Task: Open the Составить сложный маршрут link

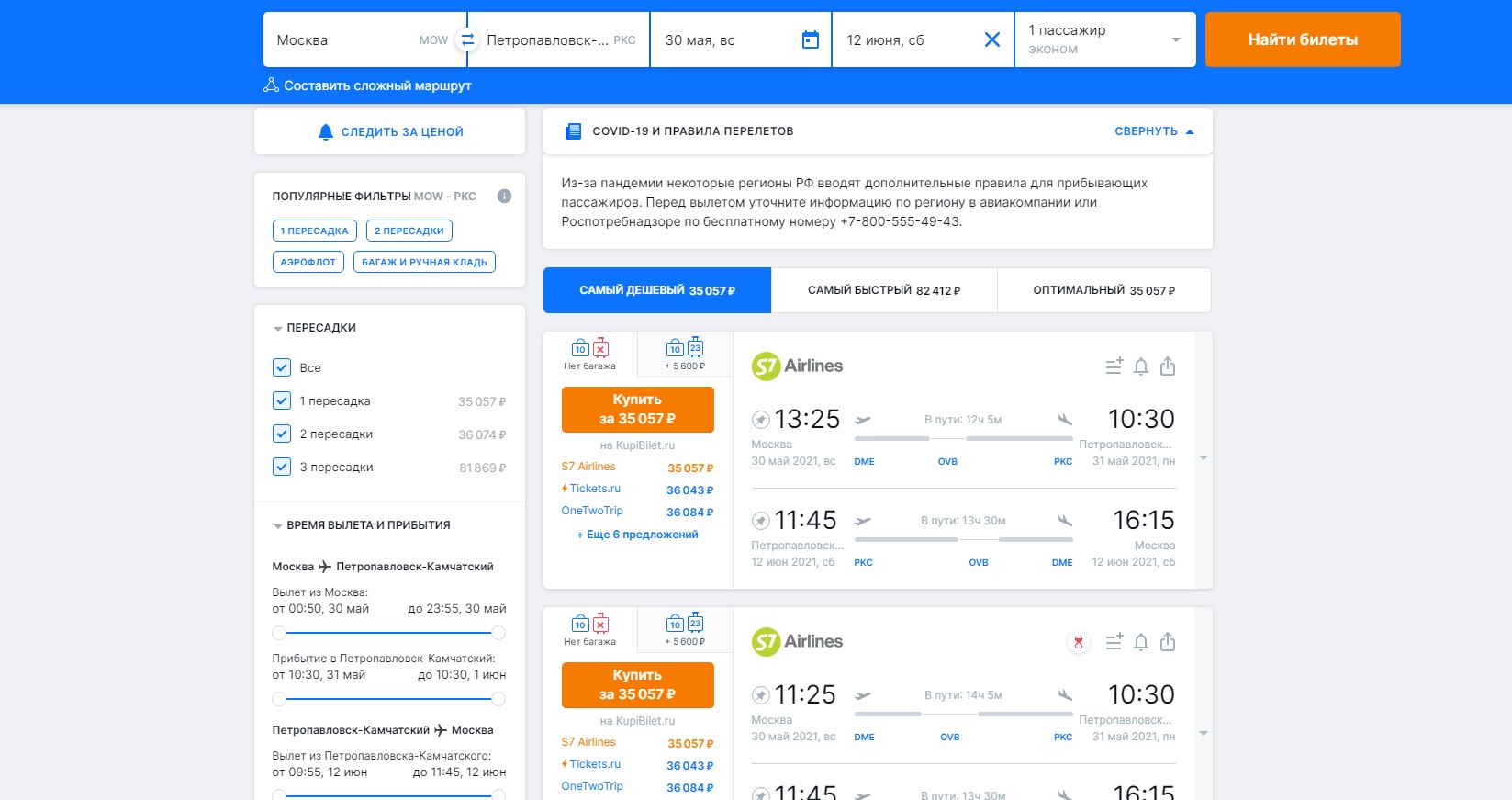Action: 377,85
